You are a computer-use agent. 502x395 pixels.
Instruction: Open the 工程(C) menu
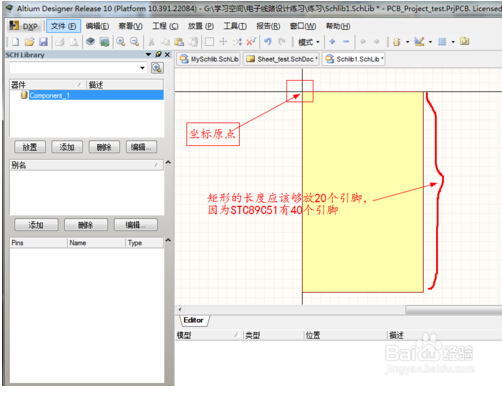(x=165, y=26)
